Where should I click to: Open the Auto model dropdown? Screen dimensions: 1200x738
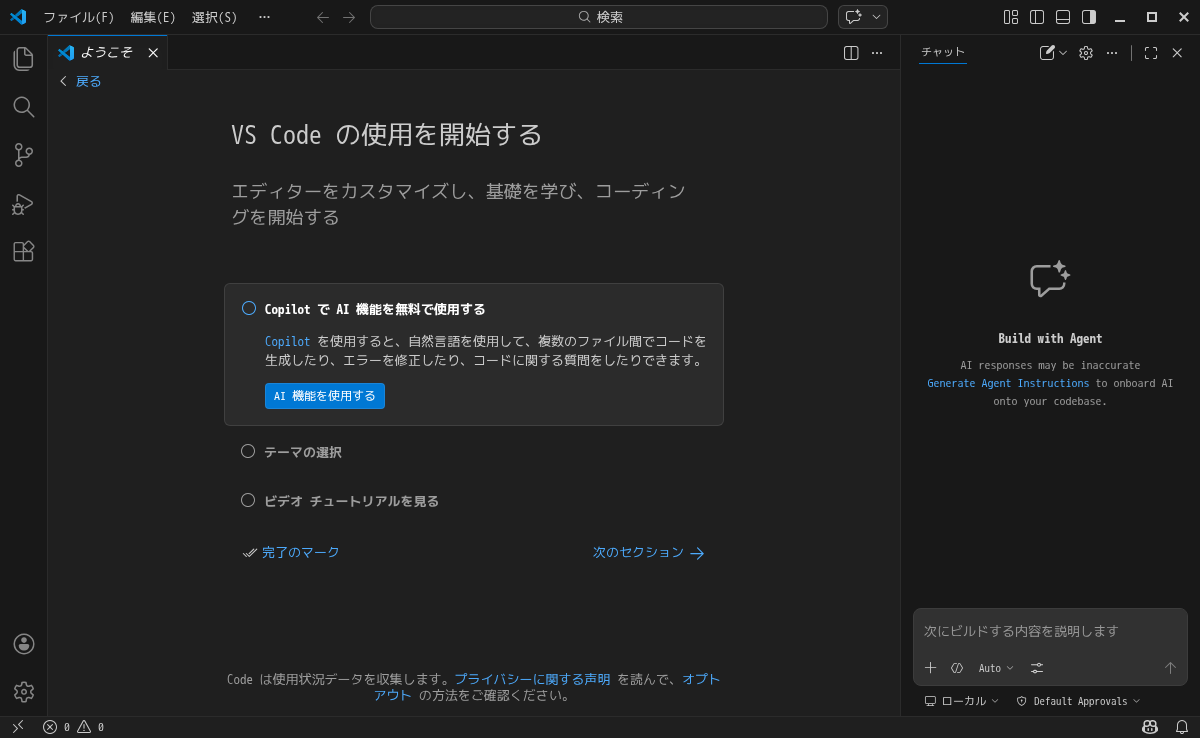click(x=996, y=668)
